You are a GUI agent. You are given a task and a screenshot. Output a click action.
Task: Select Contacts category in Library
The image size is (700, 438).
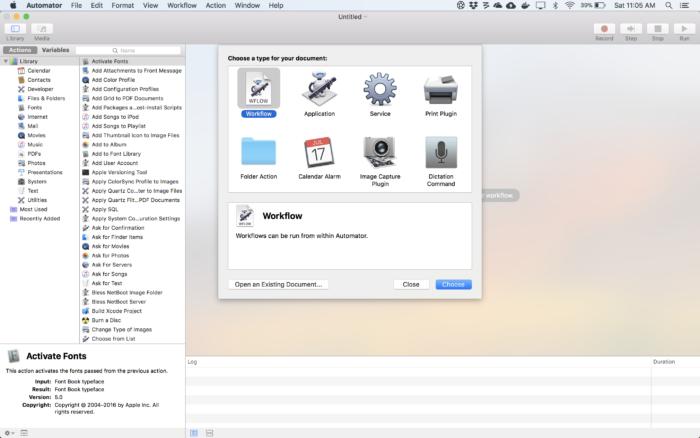click(x=39, y=80)
